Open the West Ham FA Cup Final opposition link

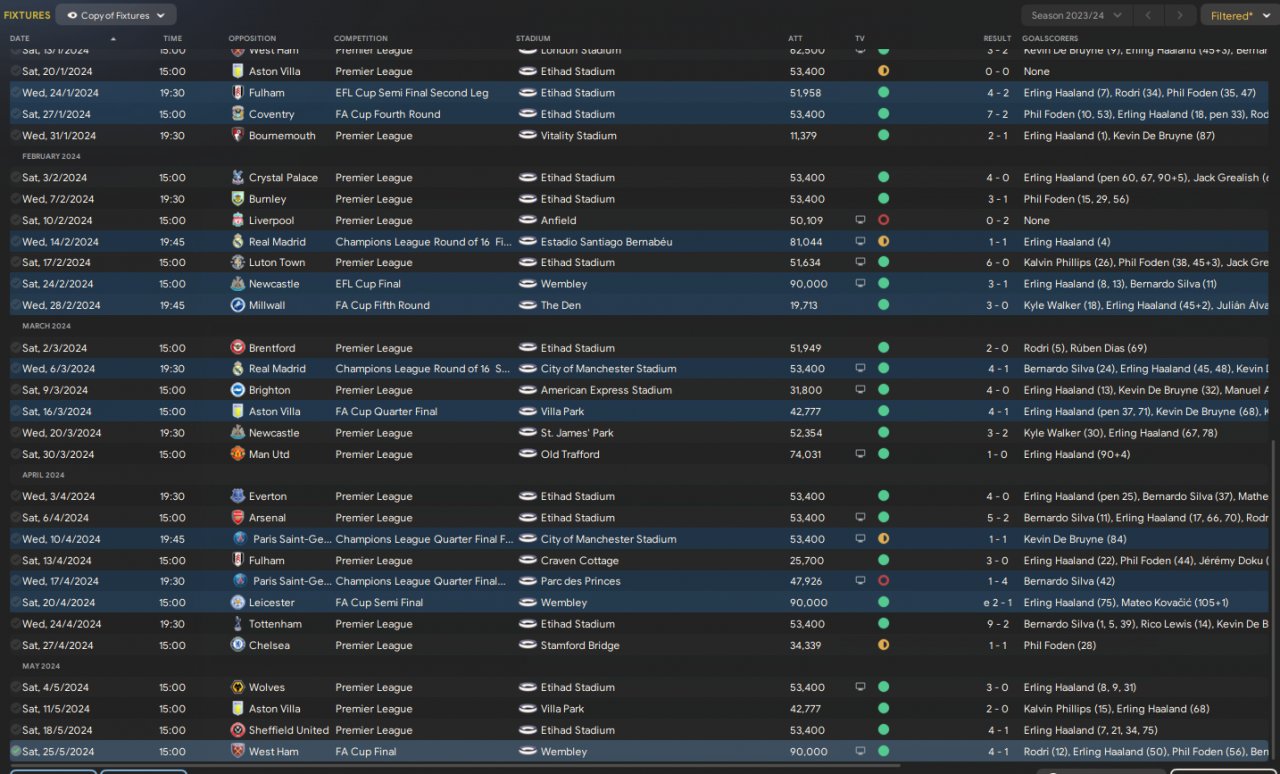273,752
